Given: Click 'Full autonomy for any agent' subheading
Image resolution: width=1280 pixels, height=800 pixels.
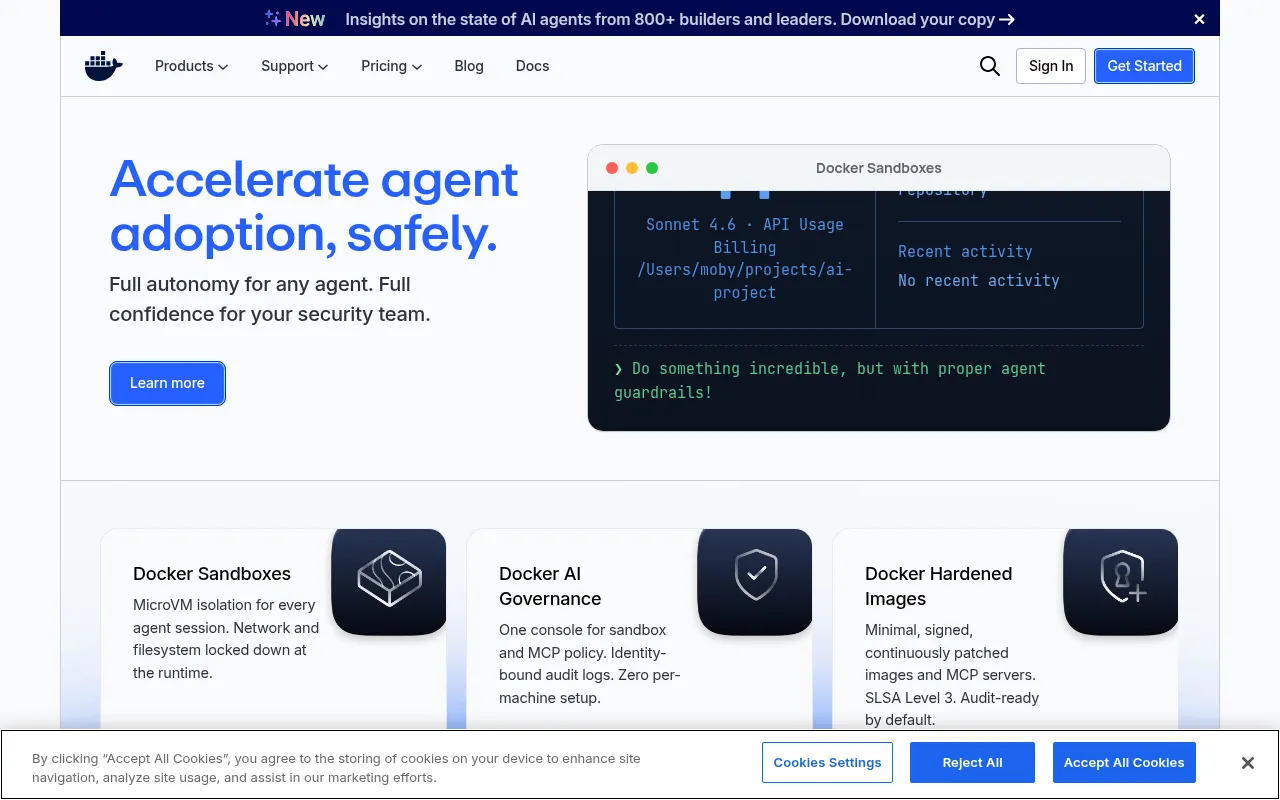Looking at the screenshot, I should click(270, 299).
